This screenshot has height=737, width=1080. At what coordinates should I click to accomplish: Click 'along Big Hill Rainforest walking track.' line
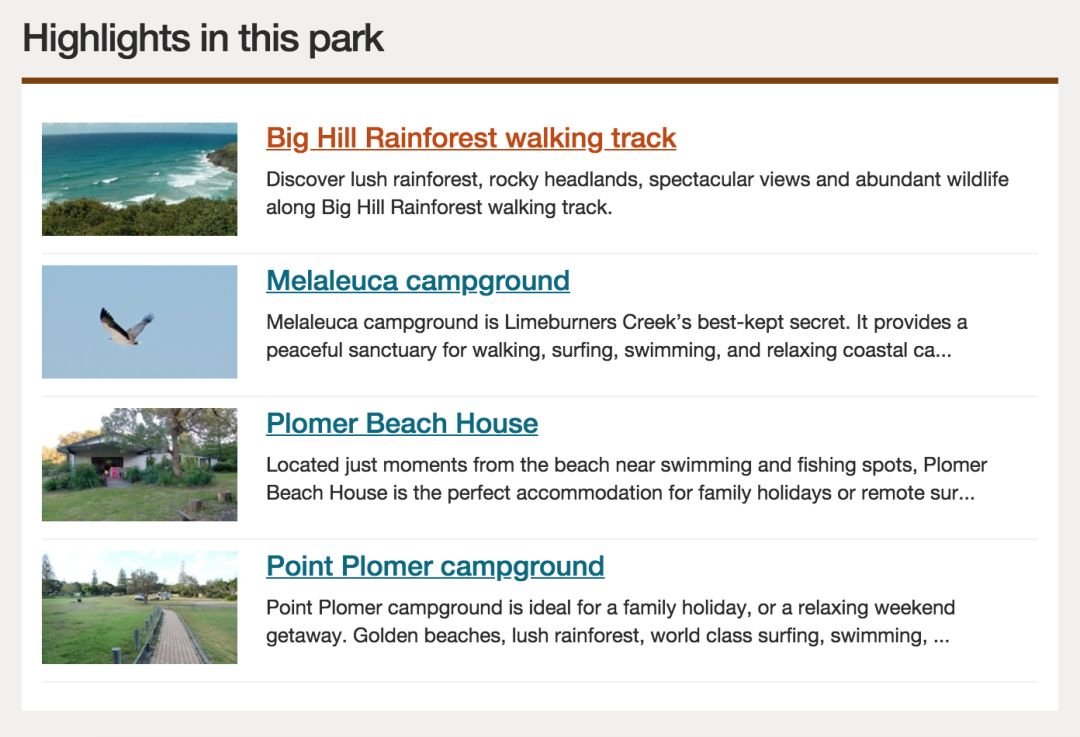click(x=439, y=207)
